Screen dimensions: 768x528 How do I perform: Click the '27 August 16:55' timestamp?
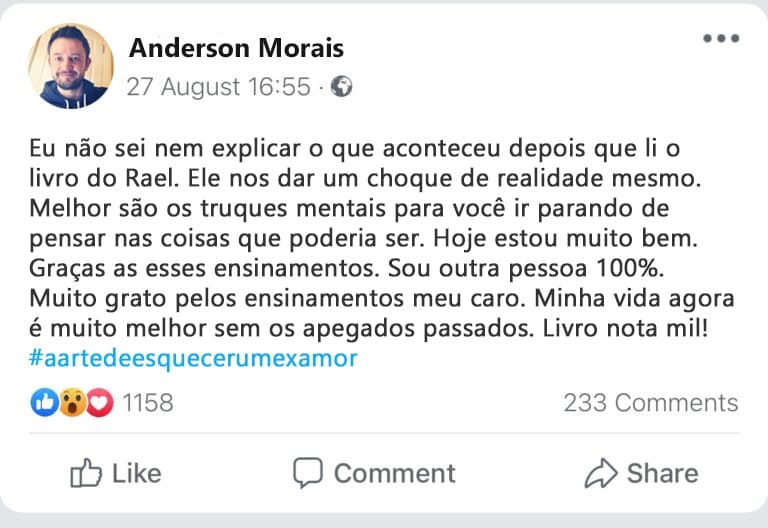218,88
